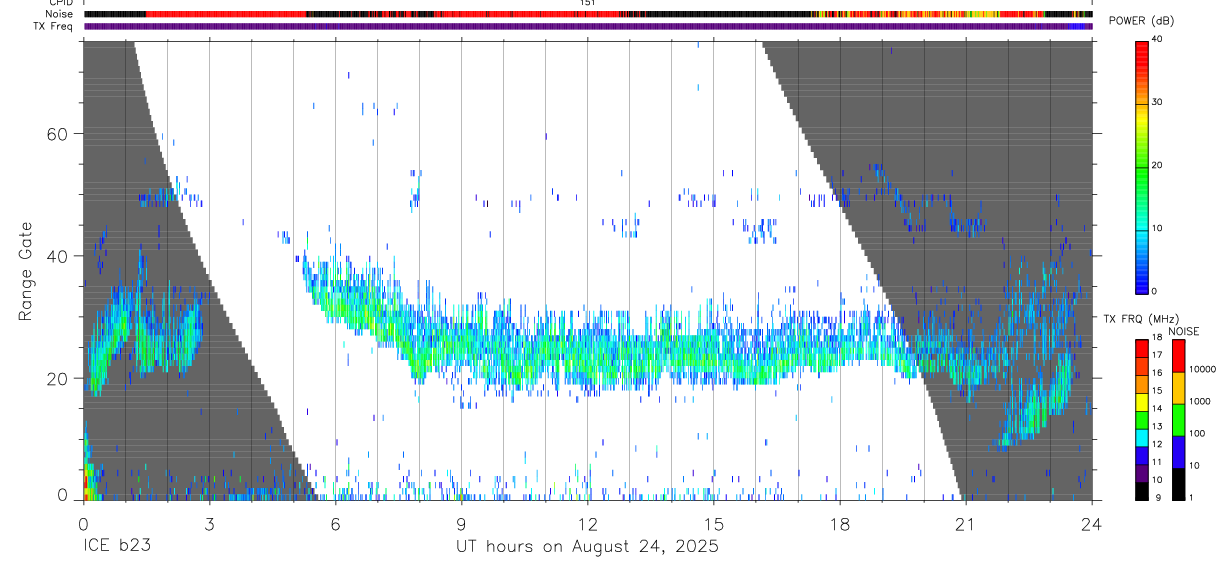Image resolution: width=1228 pixels, height=567 pixels.
Task: Click the "NOISE" legend title
Action: coord(1183,331)
